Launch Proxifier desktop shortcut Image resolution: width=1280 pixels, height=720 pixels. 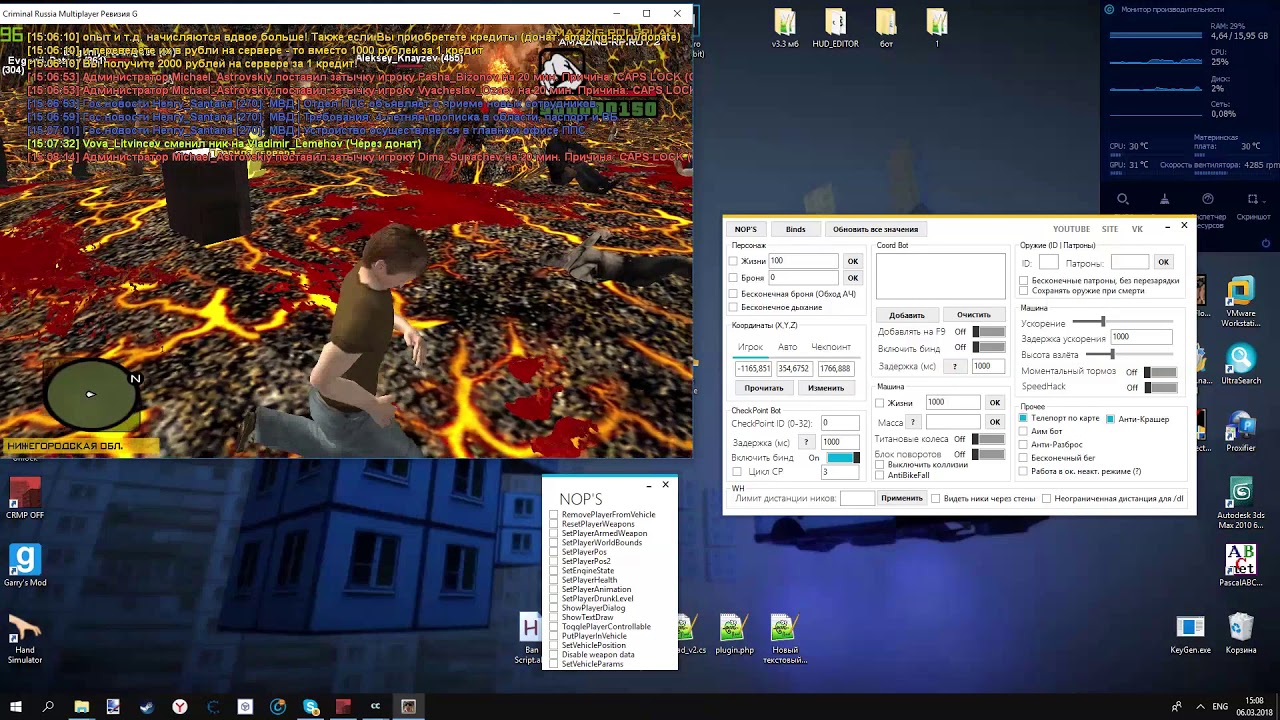(x=1241, y=432)
